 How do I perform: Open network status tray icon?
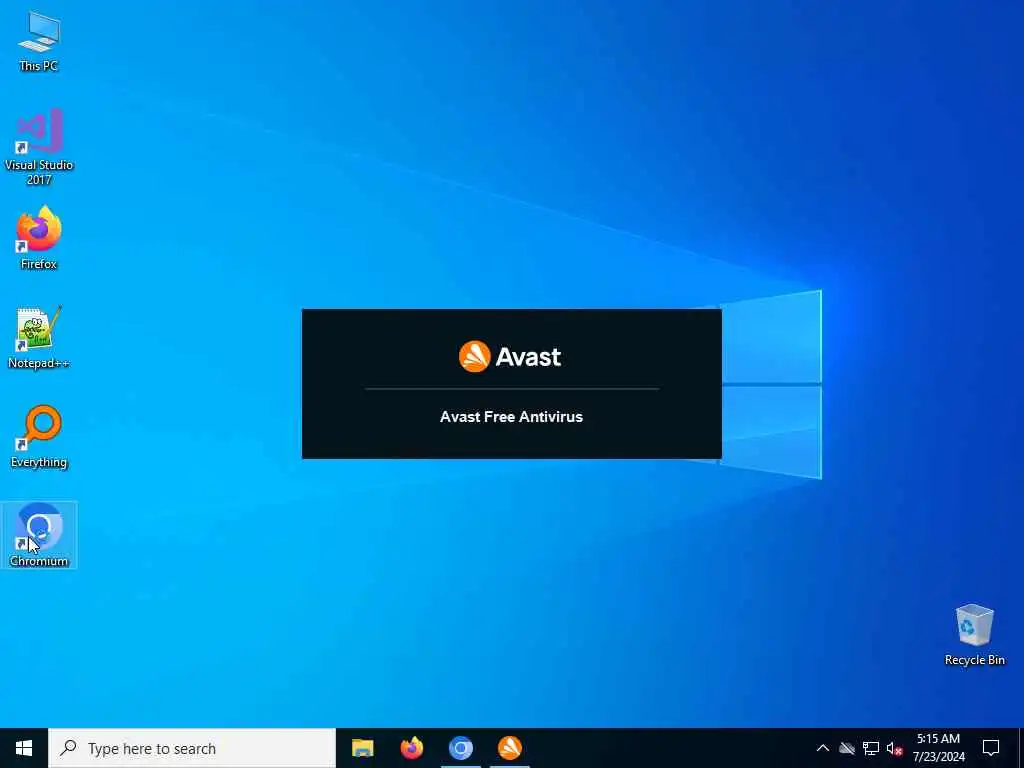click(x=871, y=748)
